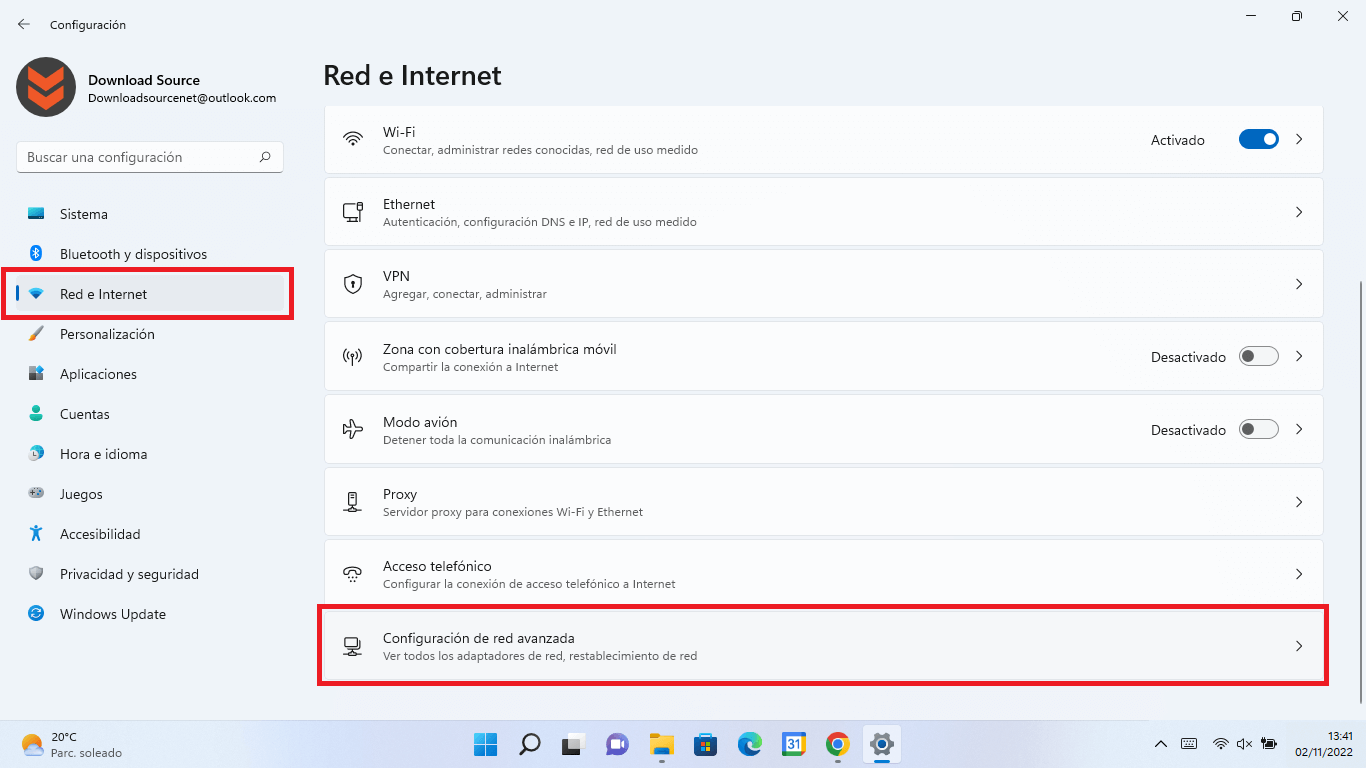
Task: Click the battery icon in the system tray
Action: coord(1270,744)
